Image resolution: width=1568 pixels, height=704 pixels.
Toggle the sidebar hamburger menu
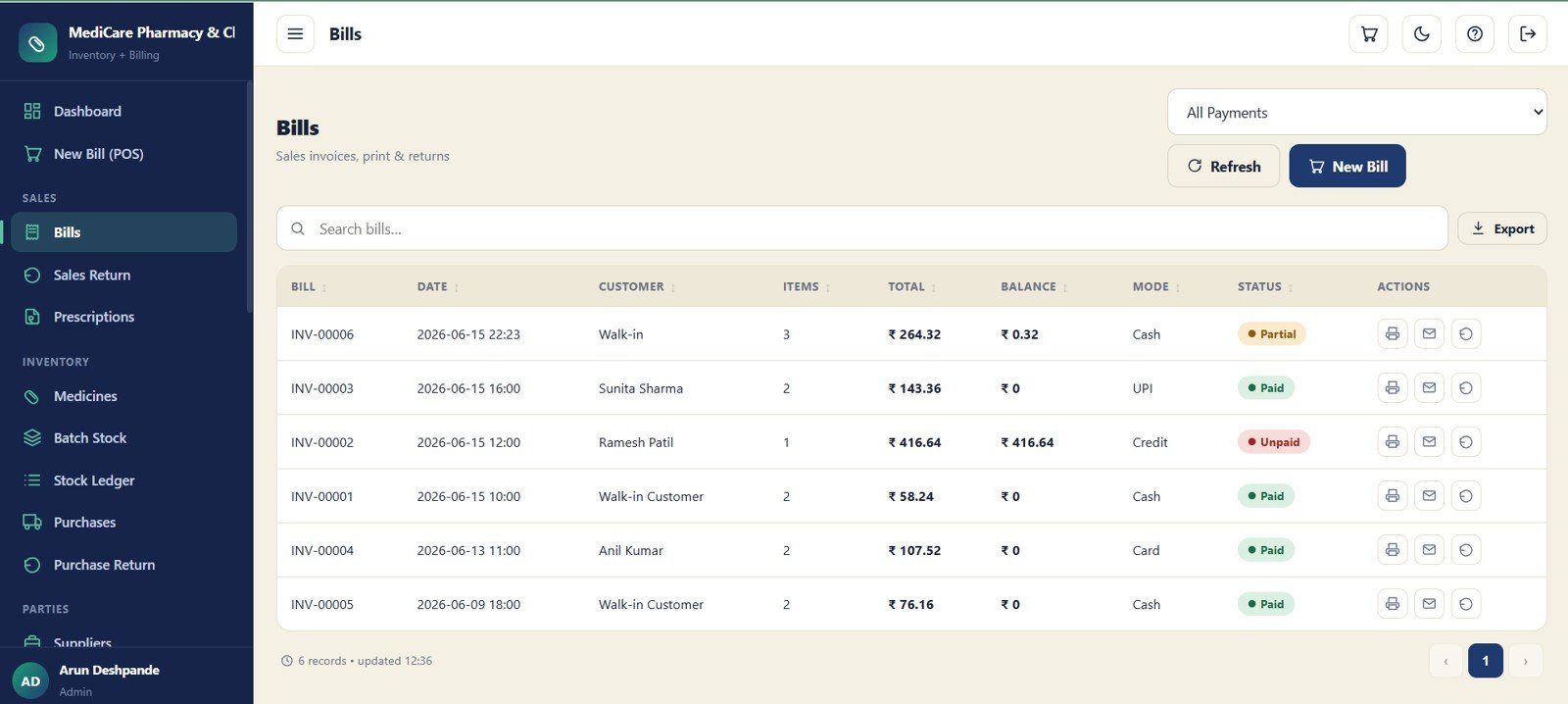(295, 34)
